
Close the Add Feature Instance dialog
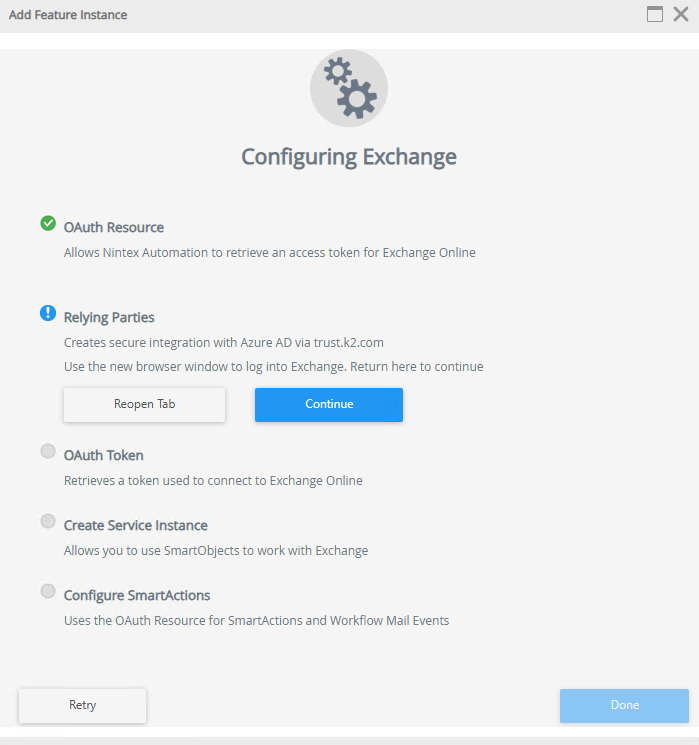point(681,15)
